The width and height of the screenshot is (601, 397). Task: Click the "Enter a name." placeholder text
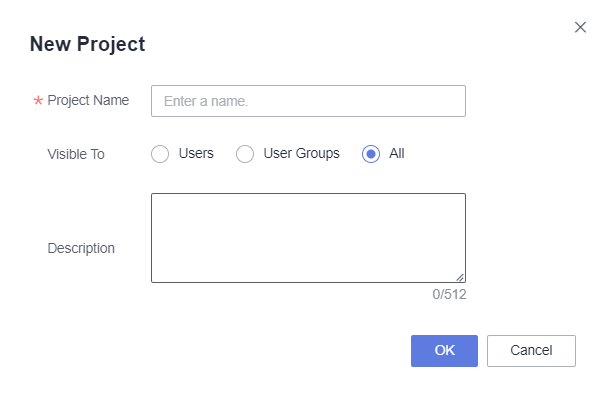click(x=206, y=101)
